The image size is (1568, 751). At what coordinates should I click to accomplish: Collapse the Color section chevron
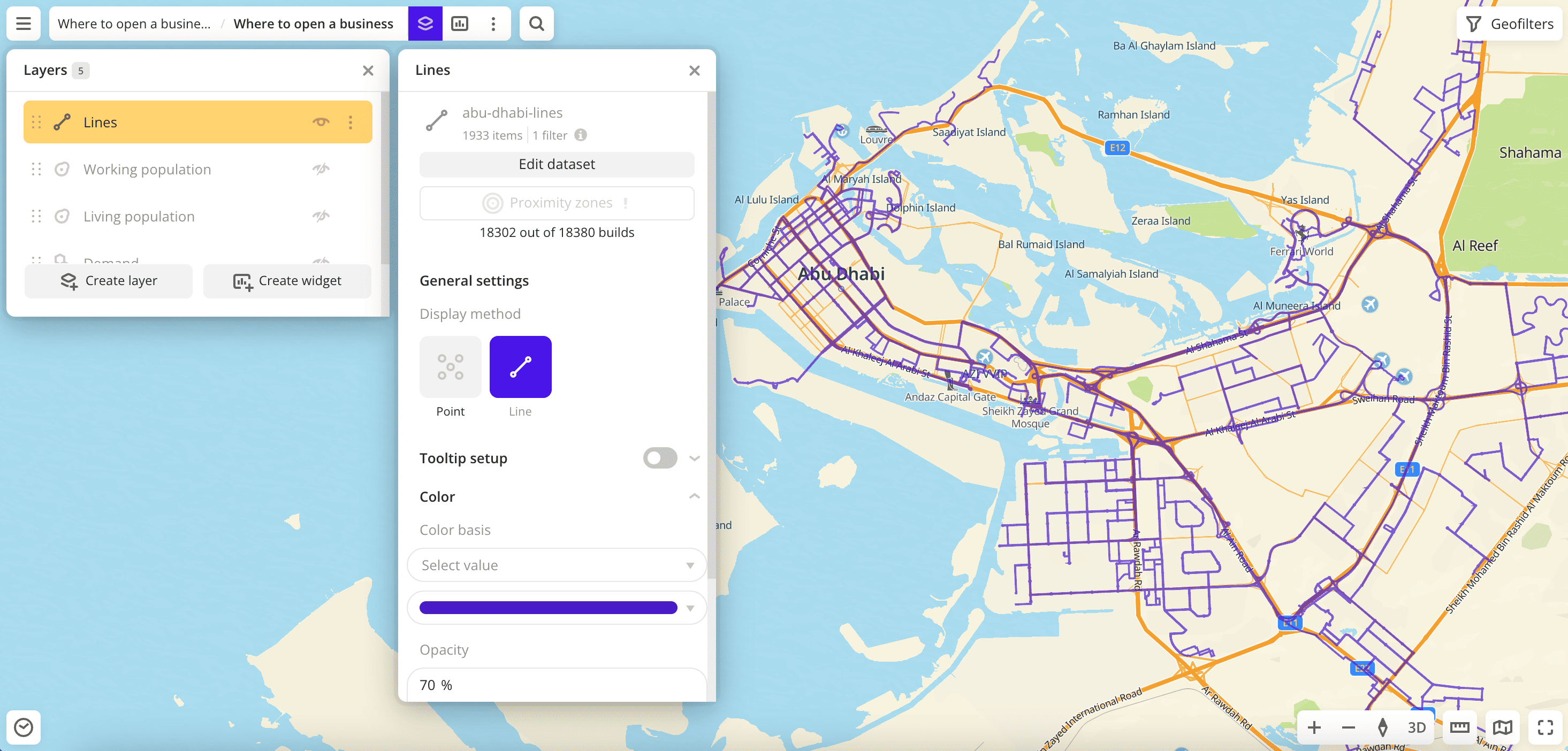click(x=694, y=496)
